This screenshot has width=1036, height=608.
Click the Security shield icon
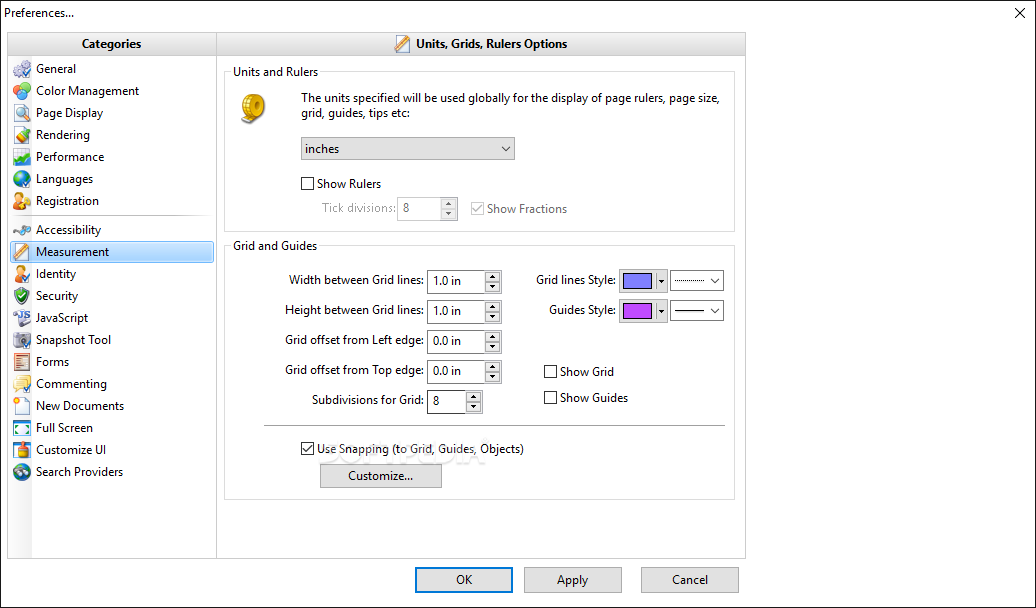[22, 296]
